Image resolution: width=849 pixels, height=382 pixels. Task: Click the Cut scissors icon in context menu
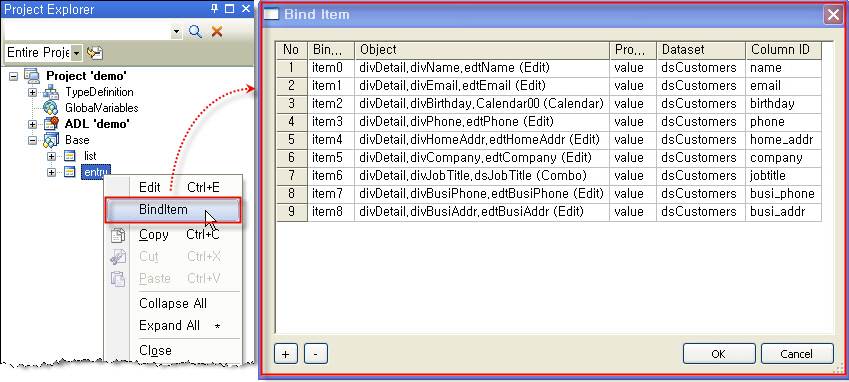pyautogui.click(x=117, y=256)
